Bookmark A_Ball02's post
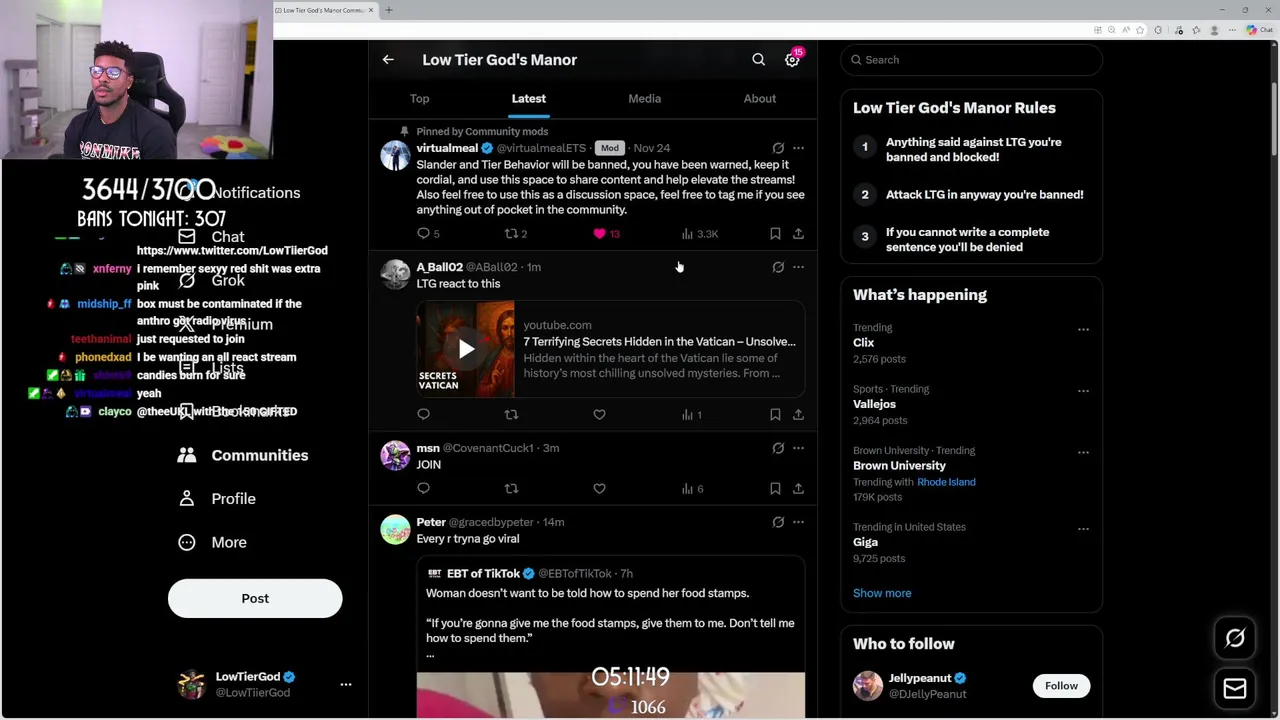 click(775, 415)
